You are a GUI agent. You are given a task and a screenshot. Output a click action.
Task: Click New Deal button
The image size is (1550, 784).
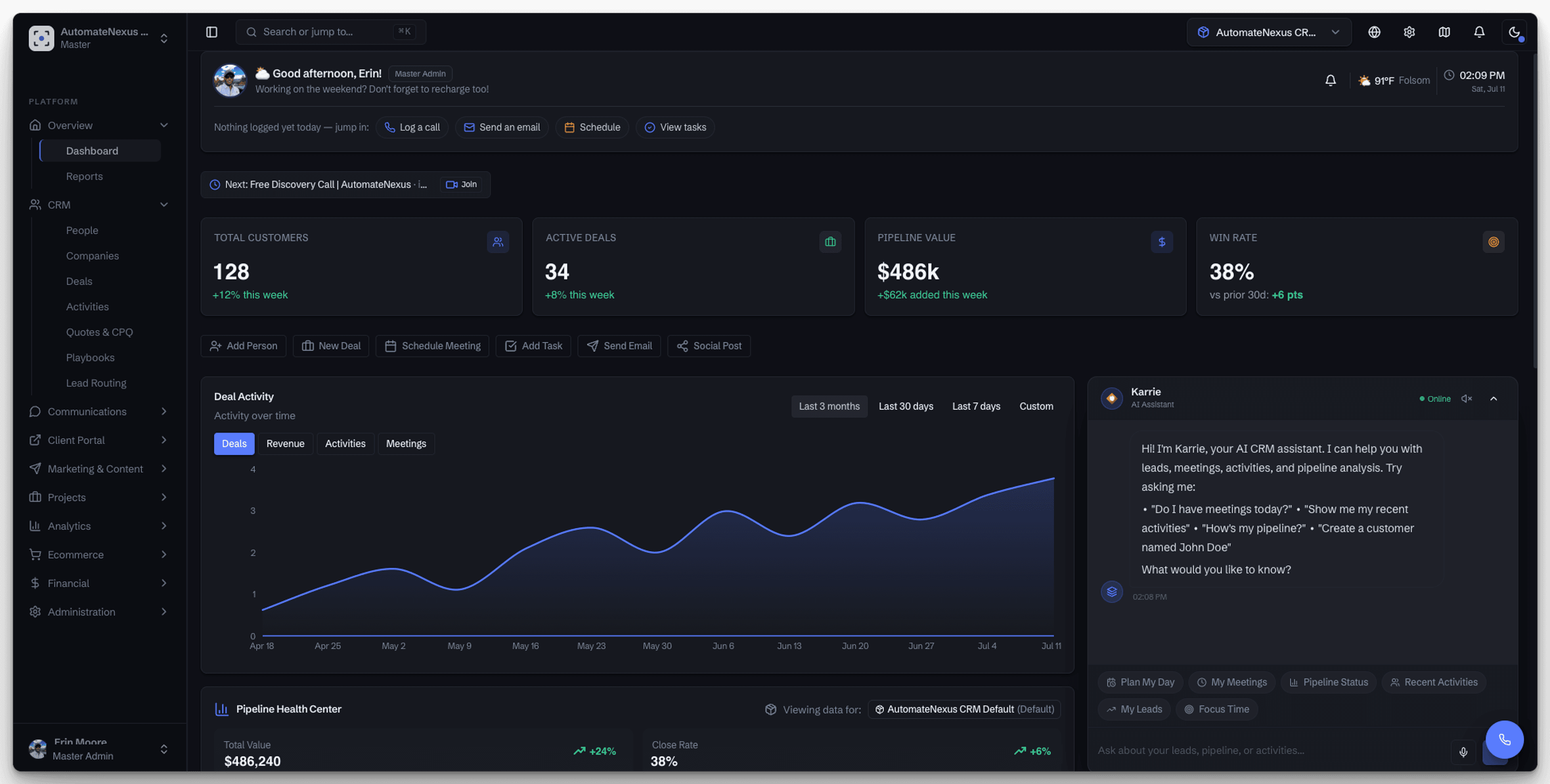pos(330,345)
